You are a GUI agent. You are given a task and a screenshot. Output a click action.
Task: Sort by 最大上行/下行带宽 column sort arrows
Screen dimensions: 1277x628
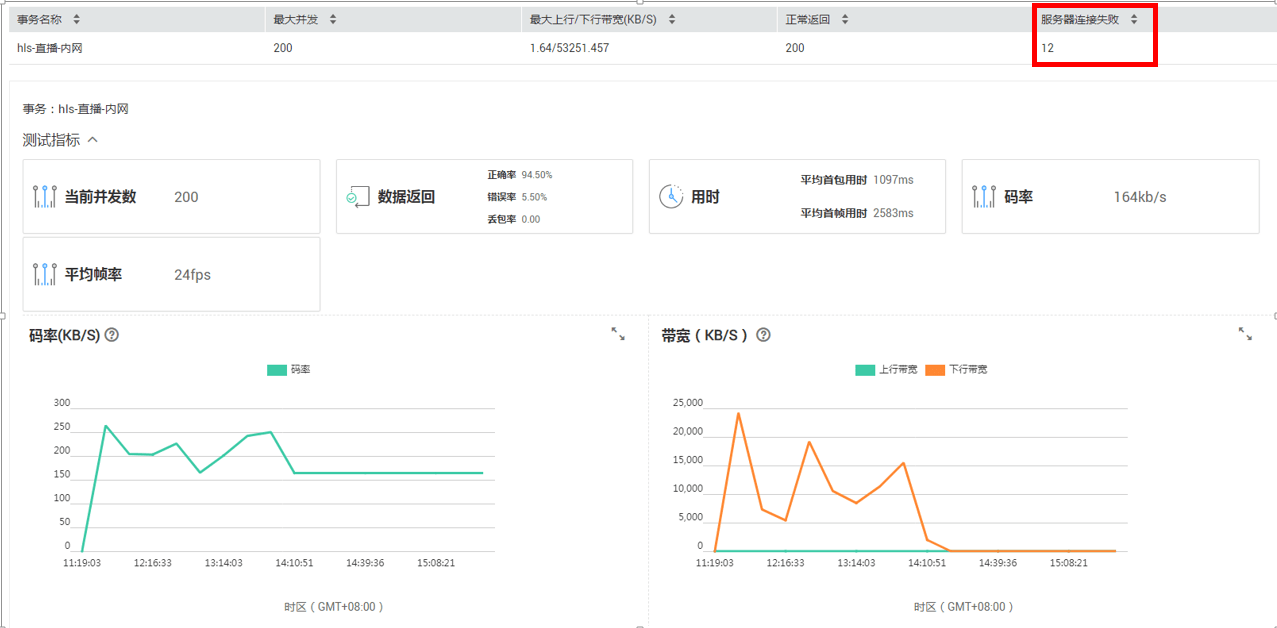(x=672, y=19)
